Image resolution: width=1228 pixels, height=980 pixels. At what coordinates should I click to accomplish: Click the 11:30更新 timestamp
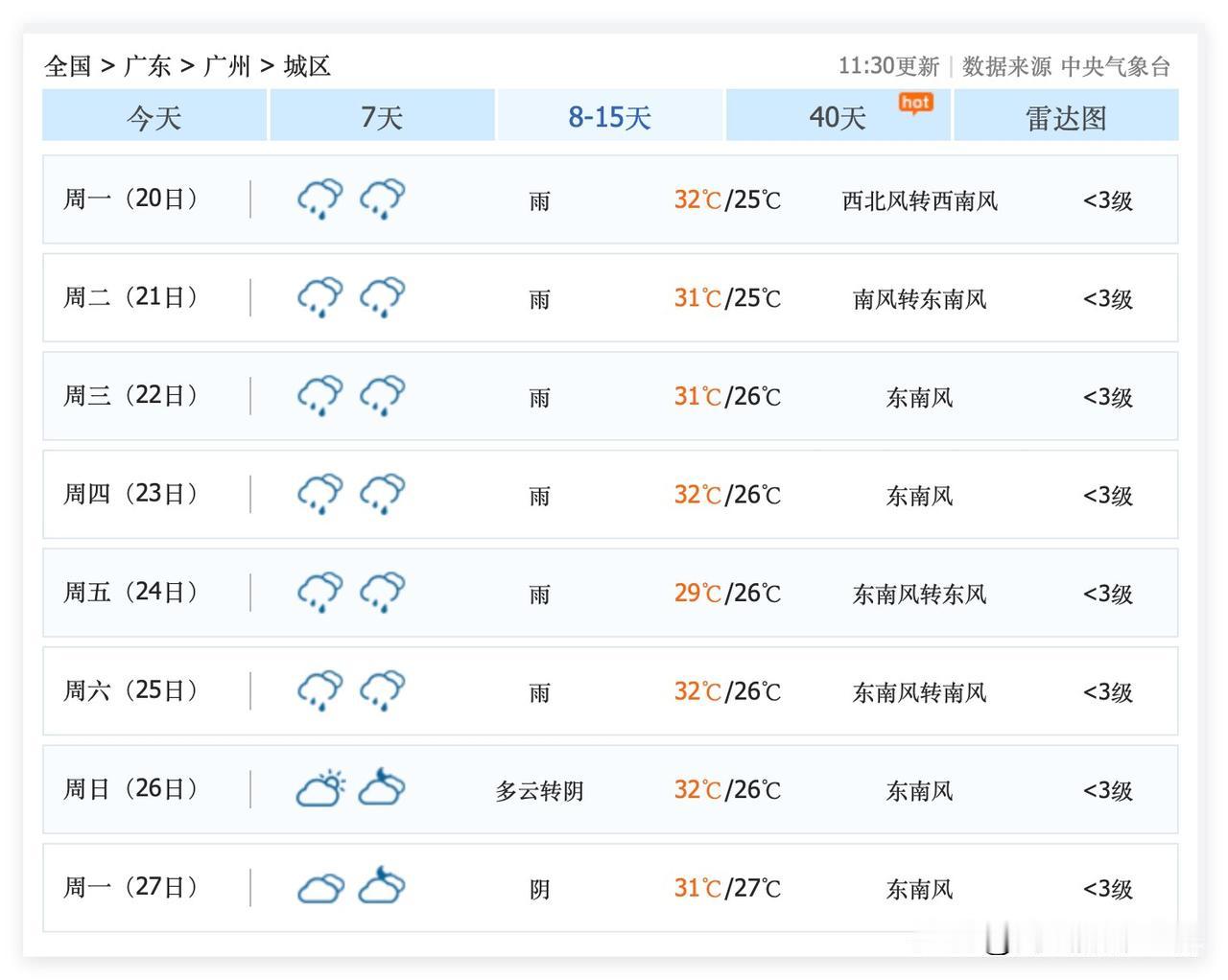point(888,66)
